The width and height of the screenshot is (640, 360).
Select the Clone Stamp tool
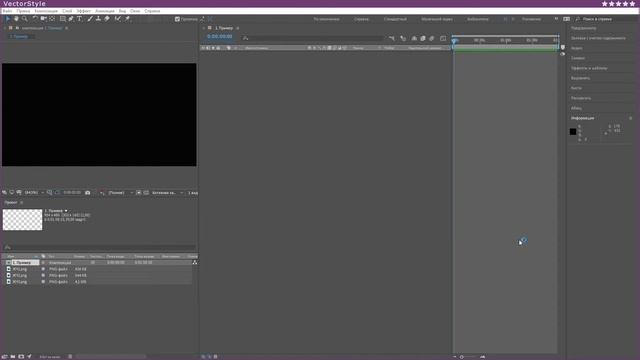click(x=98, y=19)
